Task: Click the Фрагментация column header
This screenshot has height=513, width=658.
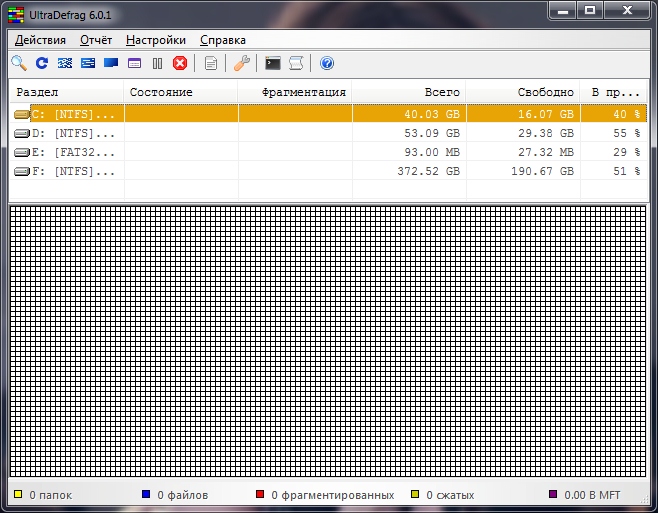Action: coord(295,92)
